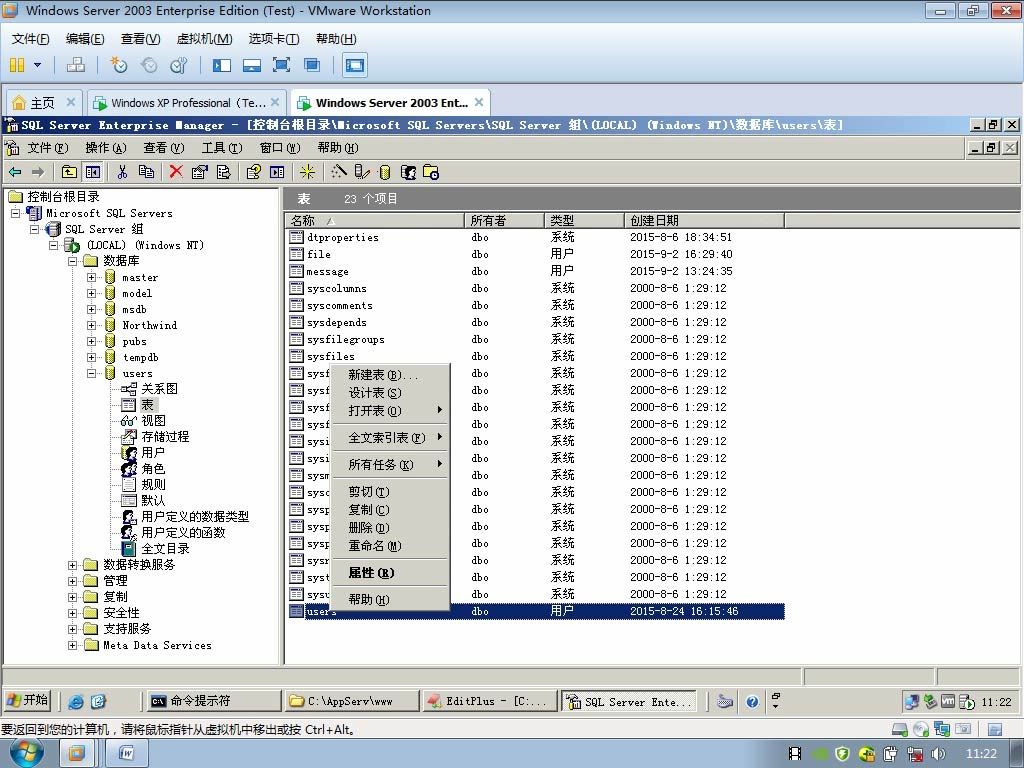Expand the msdb database node
This screenshot has height=768, width=1024.
(x=91, y=310)
